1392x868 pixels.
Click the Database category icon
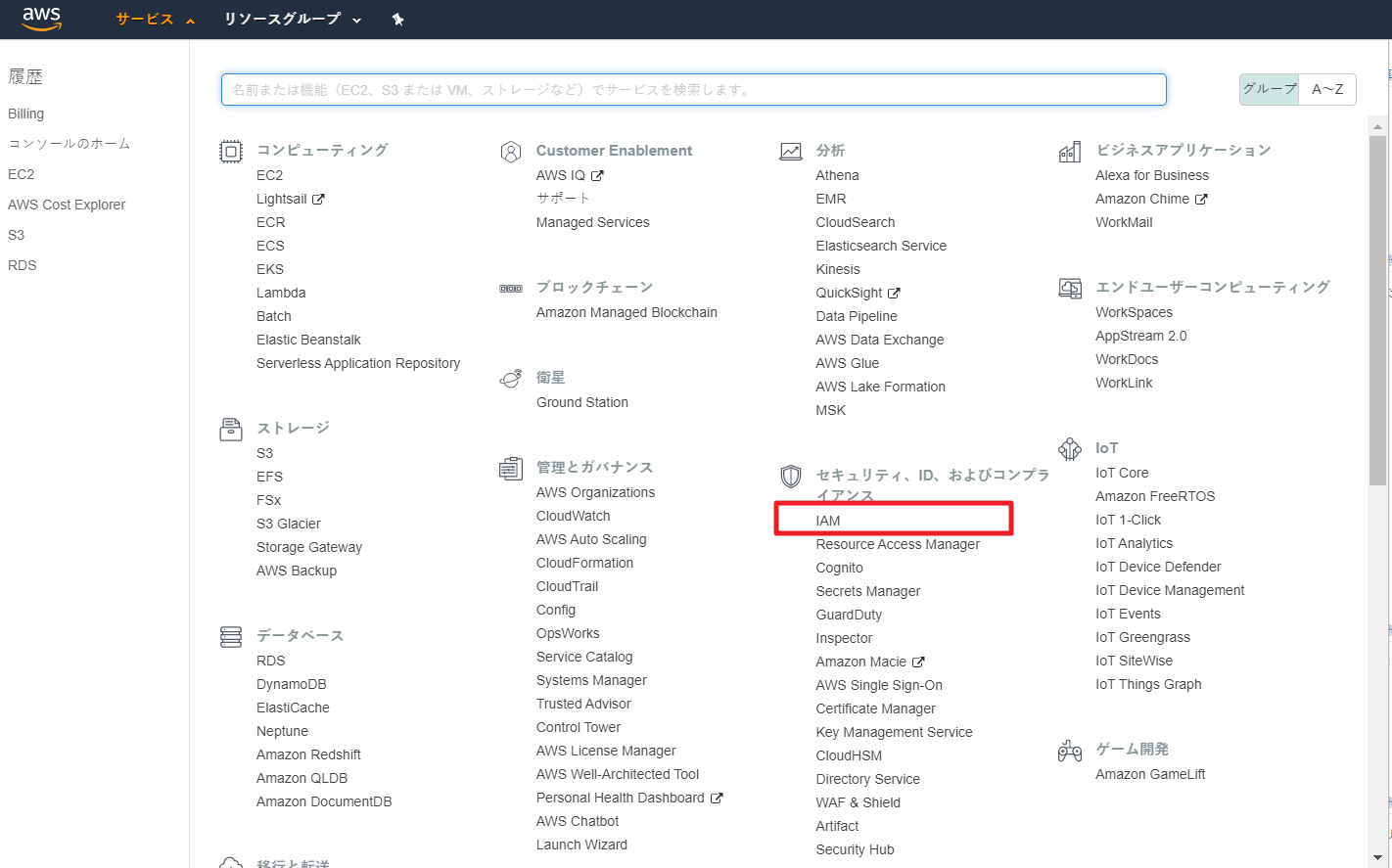(x=231, y=637)
